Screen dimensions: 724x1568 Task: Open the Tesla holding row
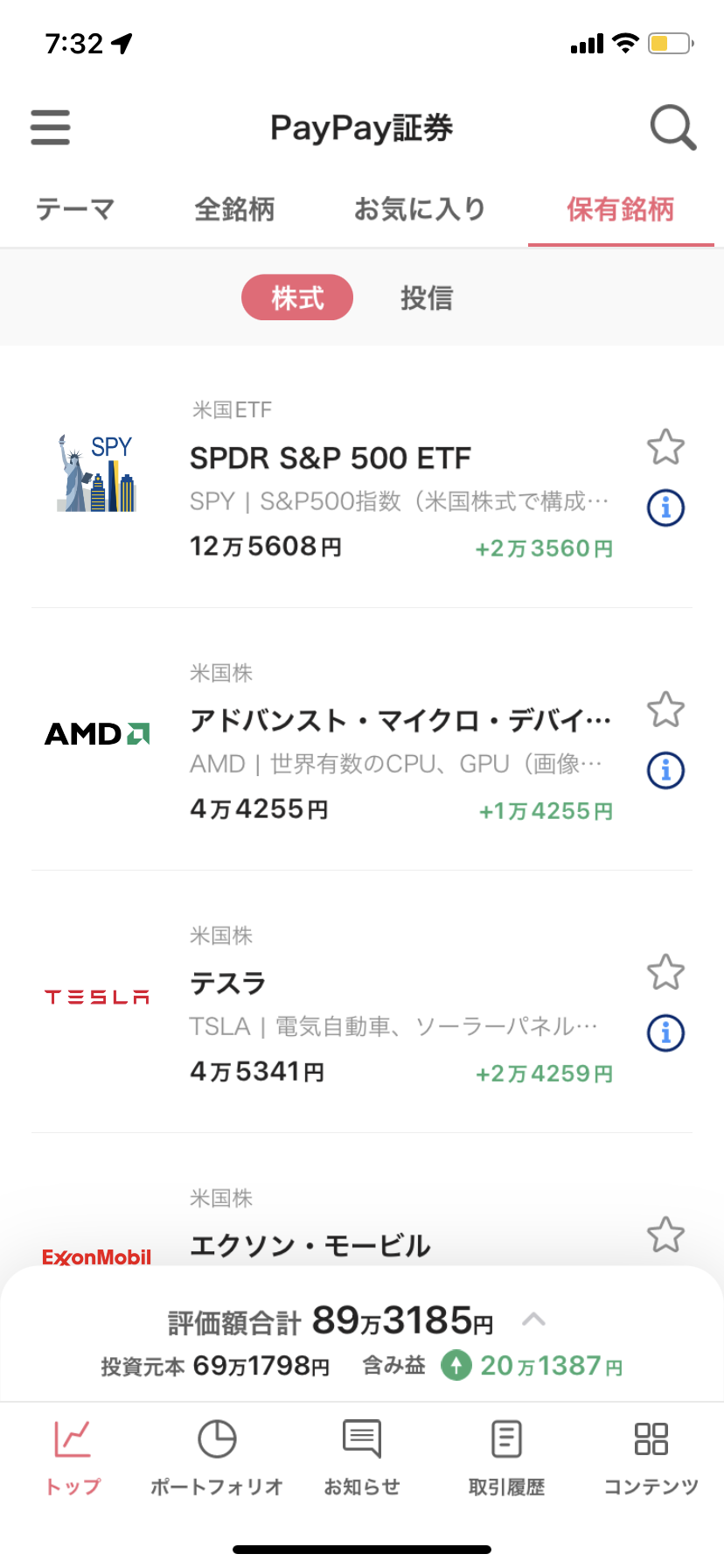coord(362,1002)
